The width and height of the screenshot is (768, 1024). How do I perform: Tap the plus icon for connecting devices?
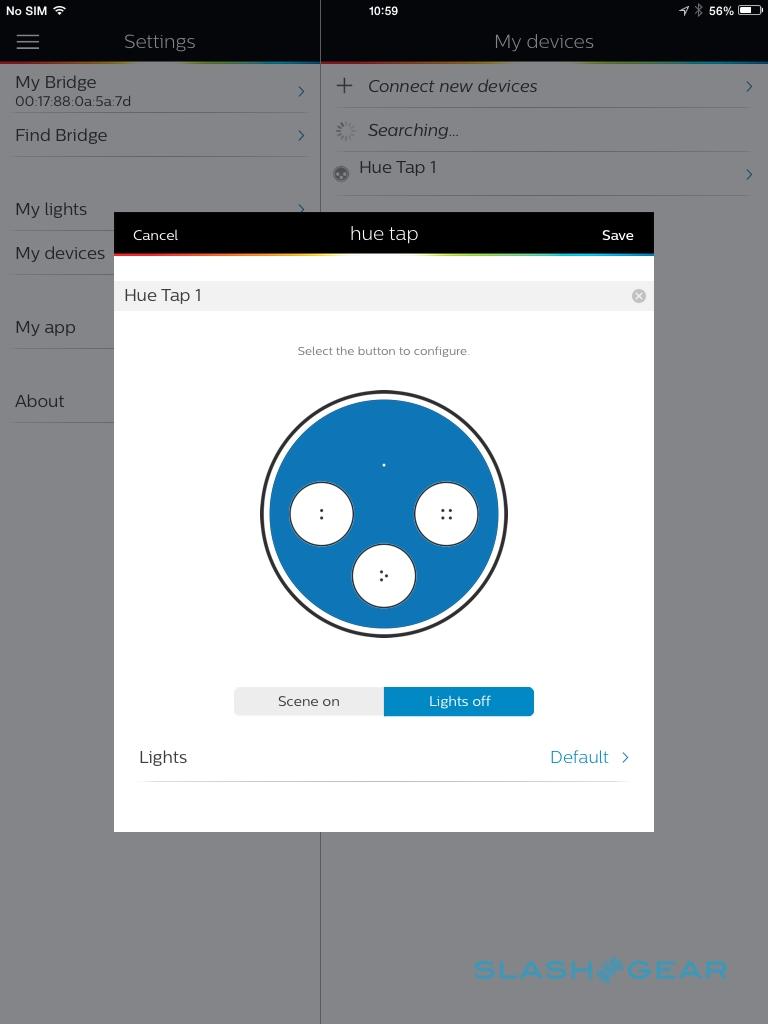click(344, 86)
